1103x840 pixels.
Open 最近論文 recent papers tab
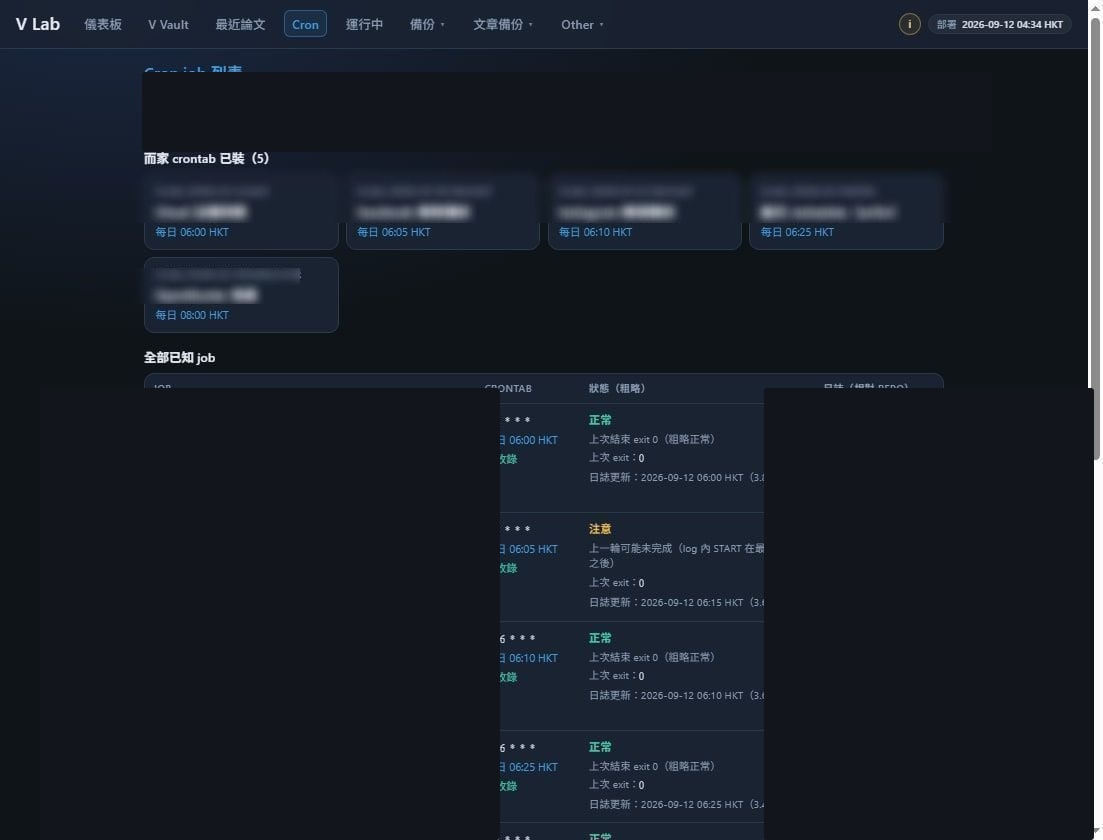coord(240,24)
